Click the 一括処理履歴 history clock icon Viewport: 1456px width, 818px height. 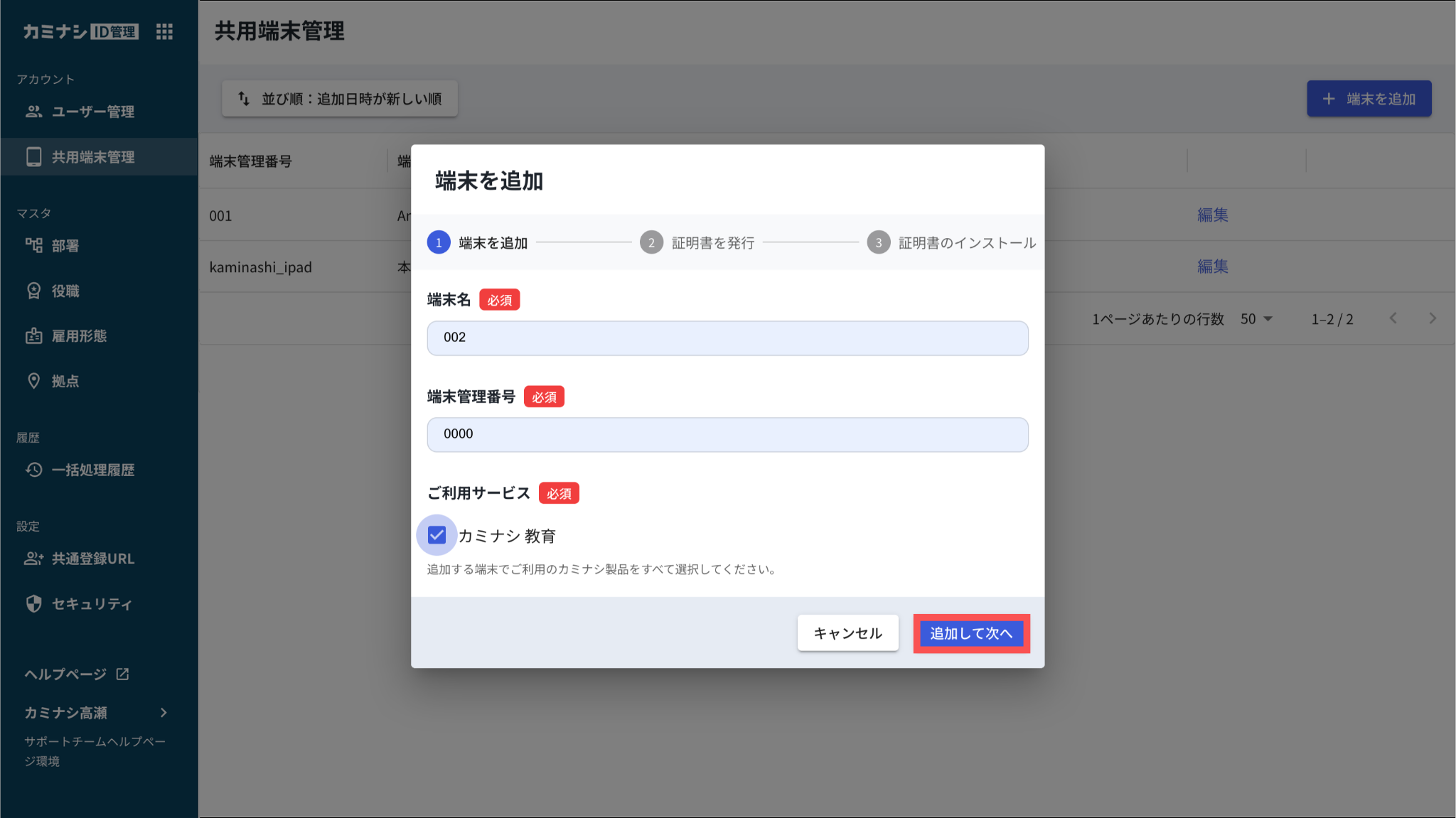tap(33, 470)
